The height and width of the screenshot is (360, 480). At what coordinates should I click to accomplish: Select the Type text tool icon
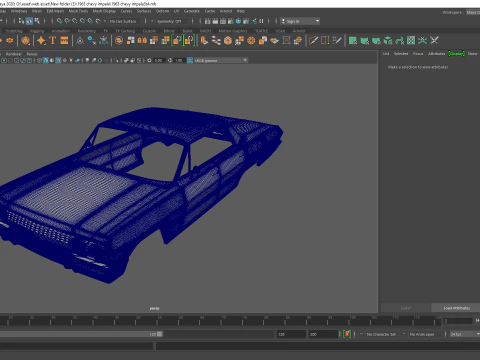click(x=52, y=40)
